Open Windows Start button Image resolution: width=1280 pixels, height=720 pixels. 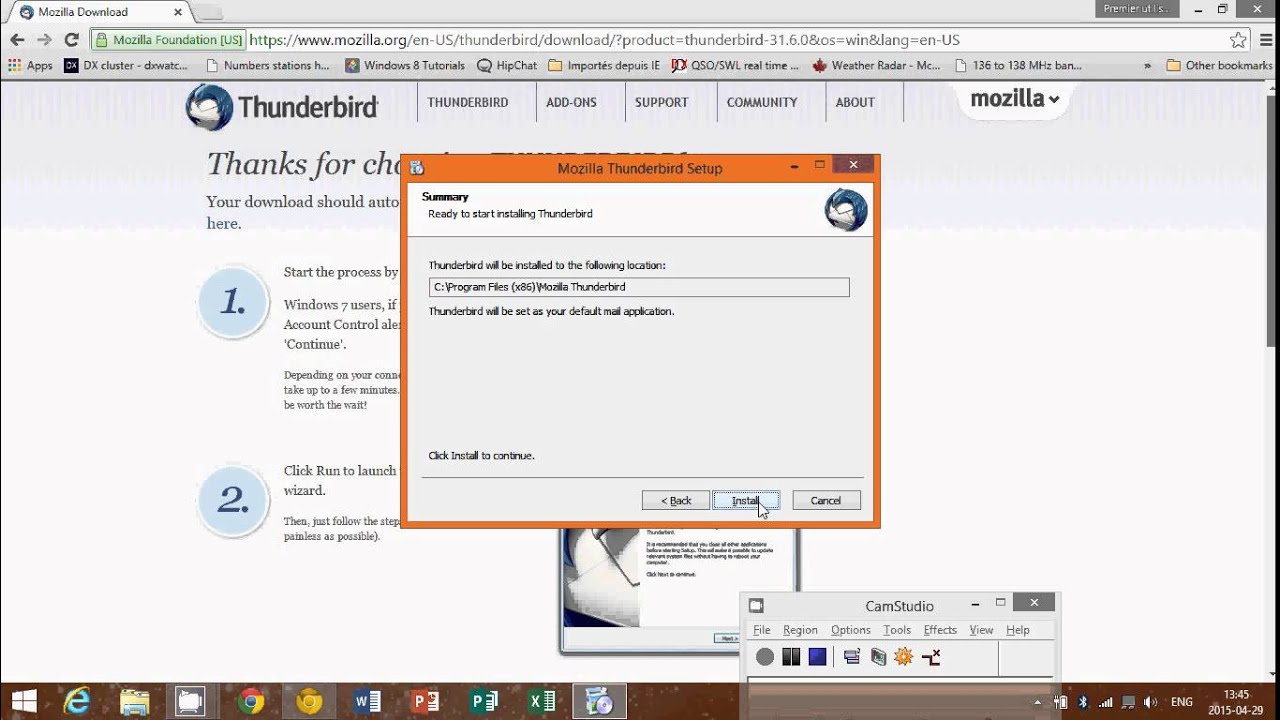tap(23, 702)
